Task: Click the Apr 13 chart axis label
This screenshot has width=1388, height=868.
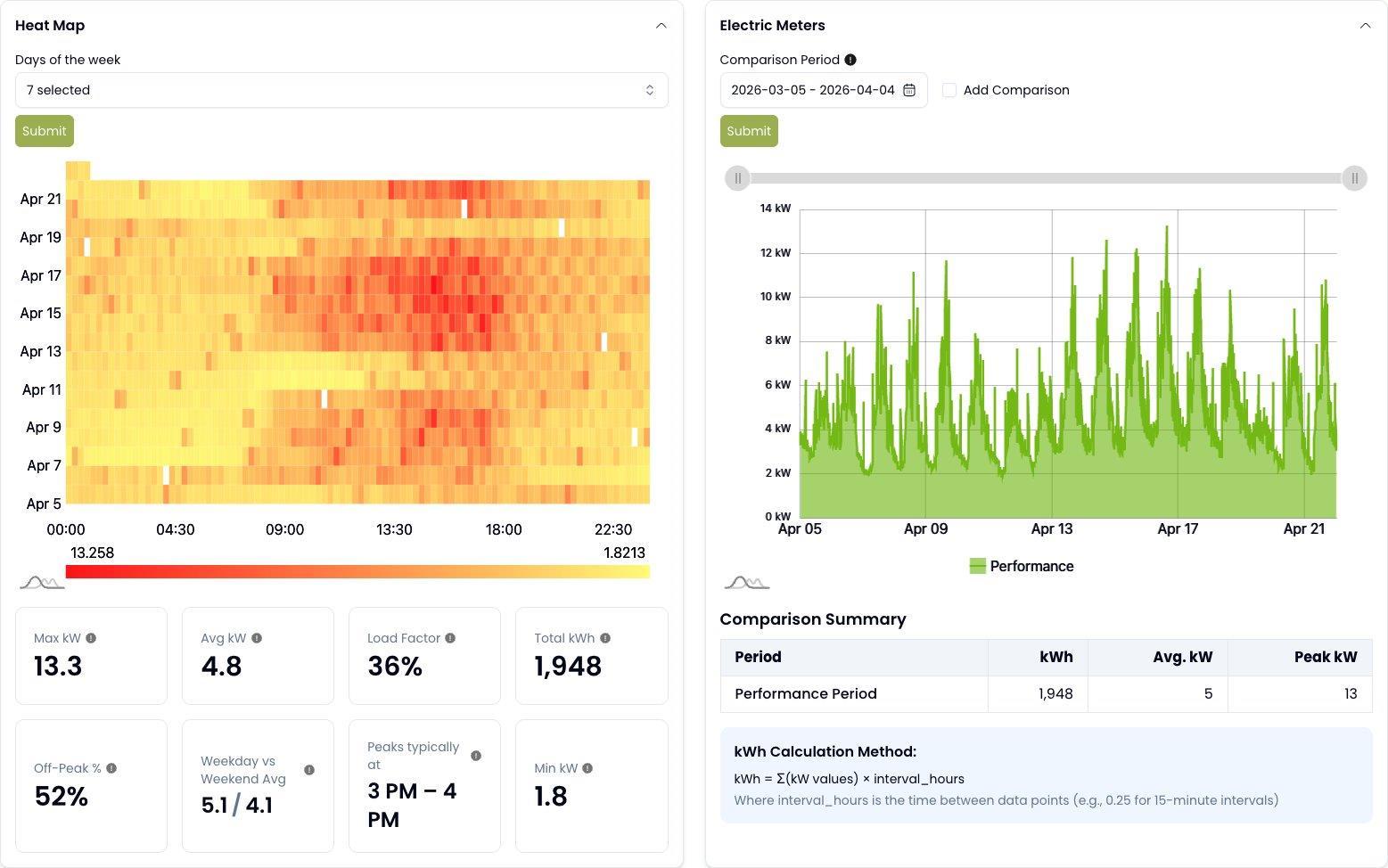Action: point(1052,528)
